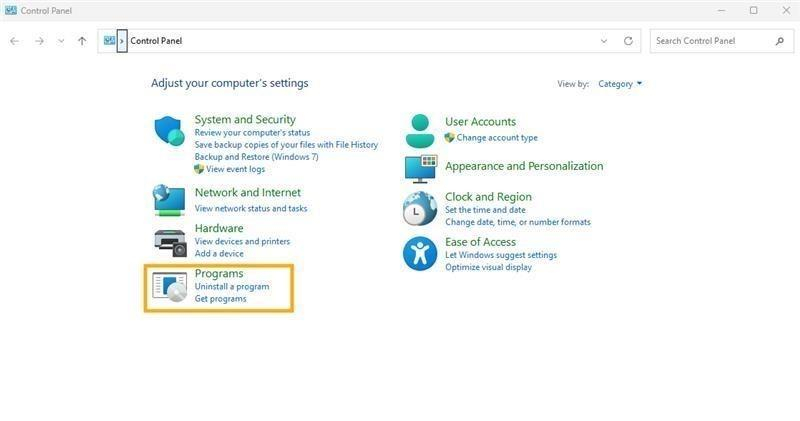Focus the Search Control Panel field
This screenshot has height=421, width=800.
[721, 41]
